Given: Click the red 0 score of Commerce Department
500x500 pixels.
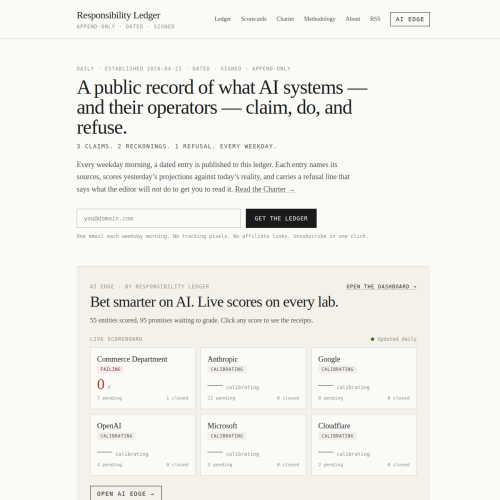Looking at the screenshot, I should click(x=101, y=384).
